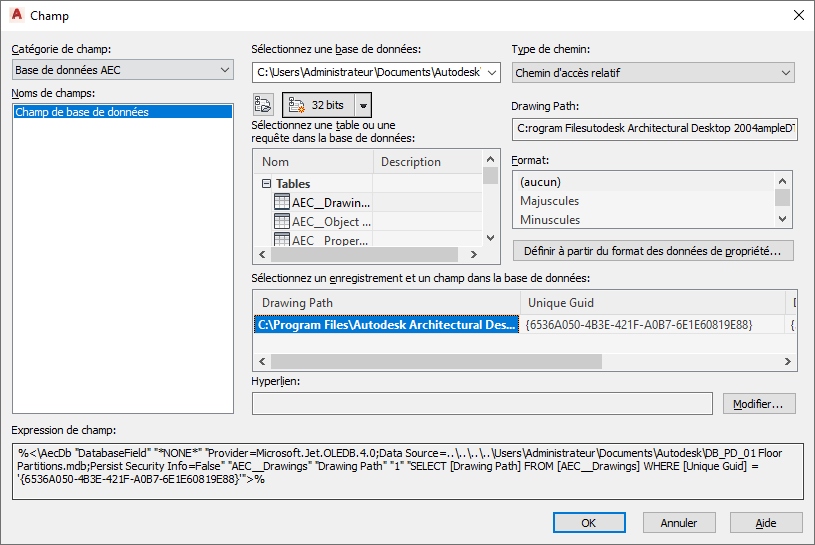Screen dimensions: 815x545
Task: Choose Minuscules in Format list
Action: (643, 219)
